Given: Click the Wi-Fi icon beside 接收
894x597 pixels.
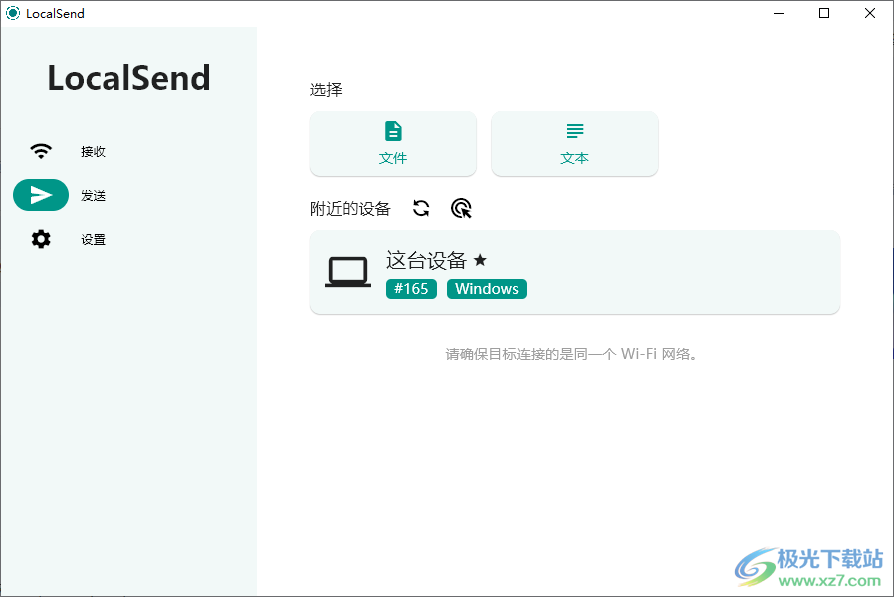Looking at the screenshot, I should pos(40,151).
